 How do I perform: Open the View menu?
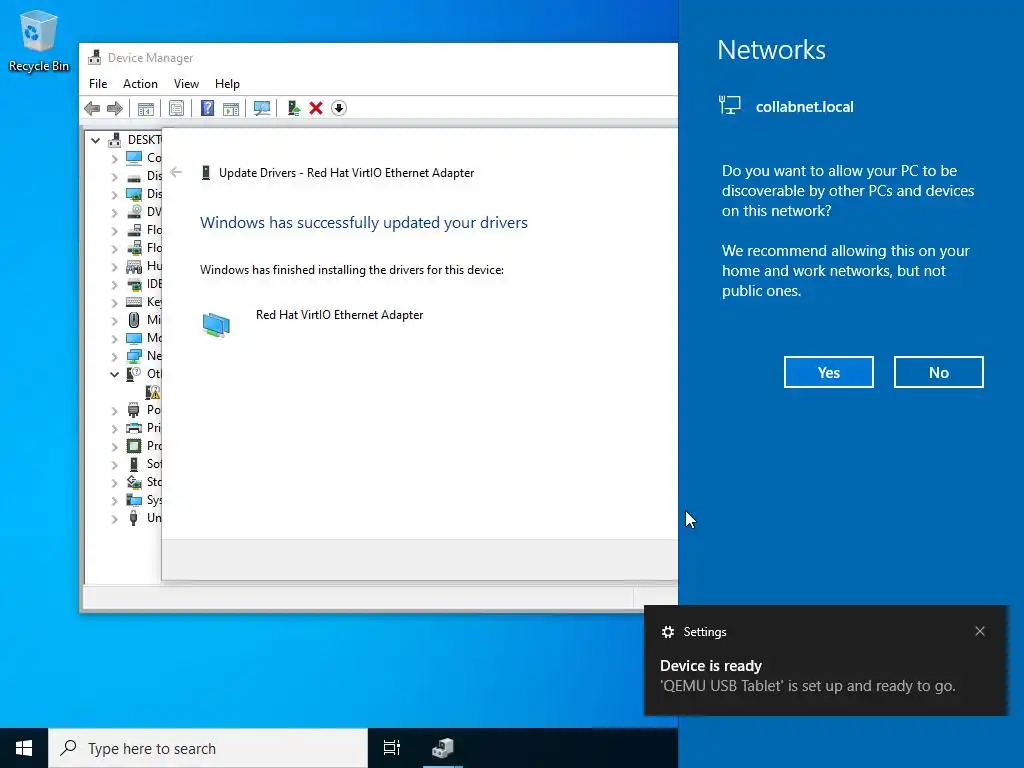[186, 84]
